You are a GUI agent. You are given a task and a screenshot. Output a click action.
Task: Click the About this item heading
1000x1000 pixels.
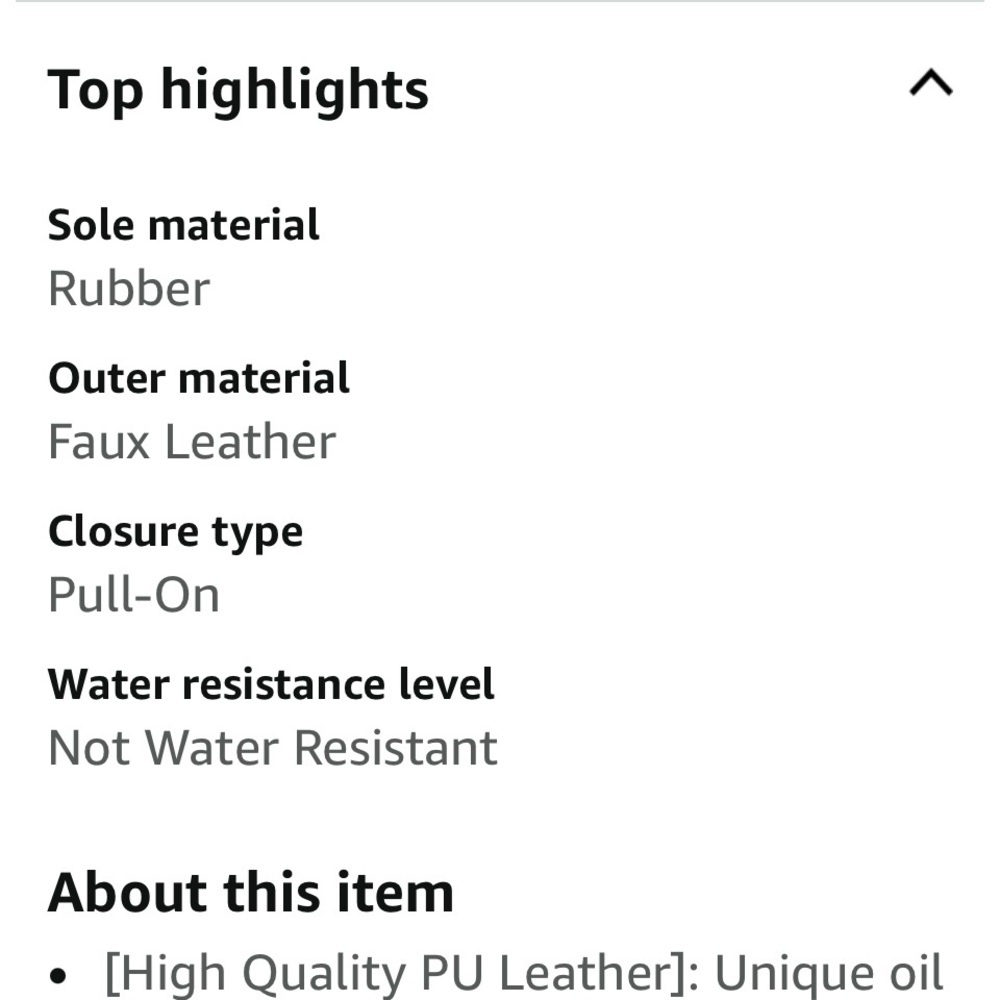[x=251, y=893]
